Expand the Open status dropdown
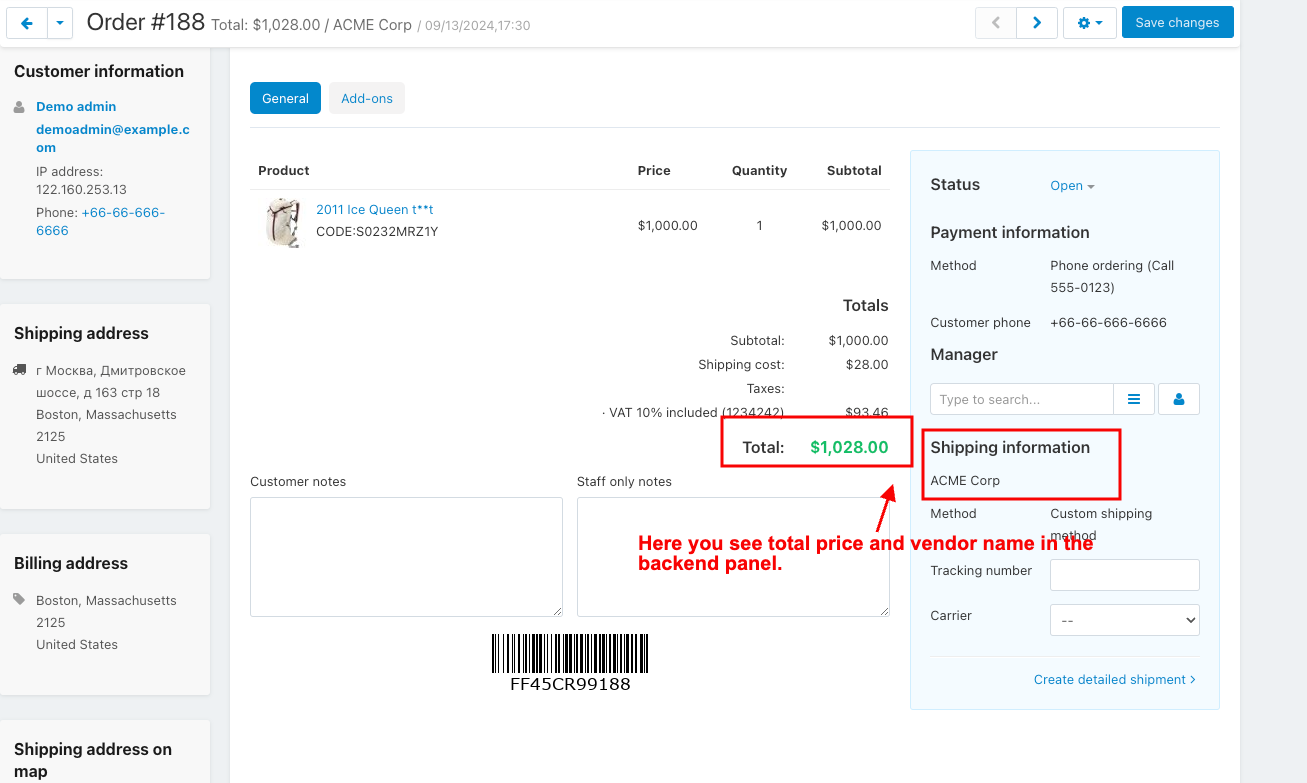The width and height of the screenshot is (1307, 783). pyautogui.click(x=1072, y=186)
